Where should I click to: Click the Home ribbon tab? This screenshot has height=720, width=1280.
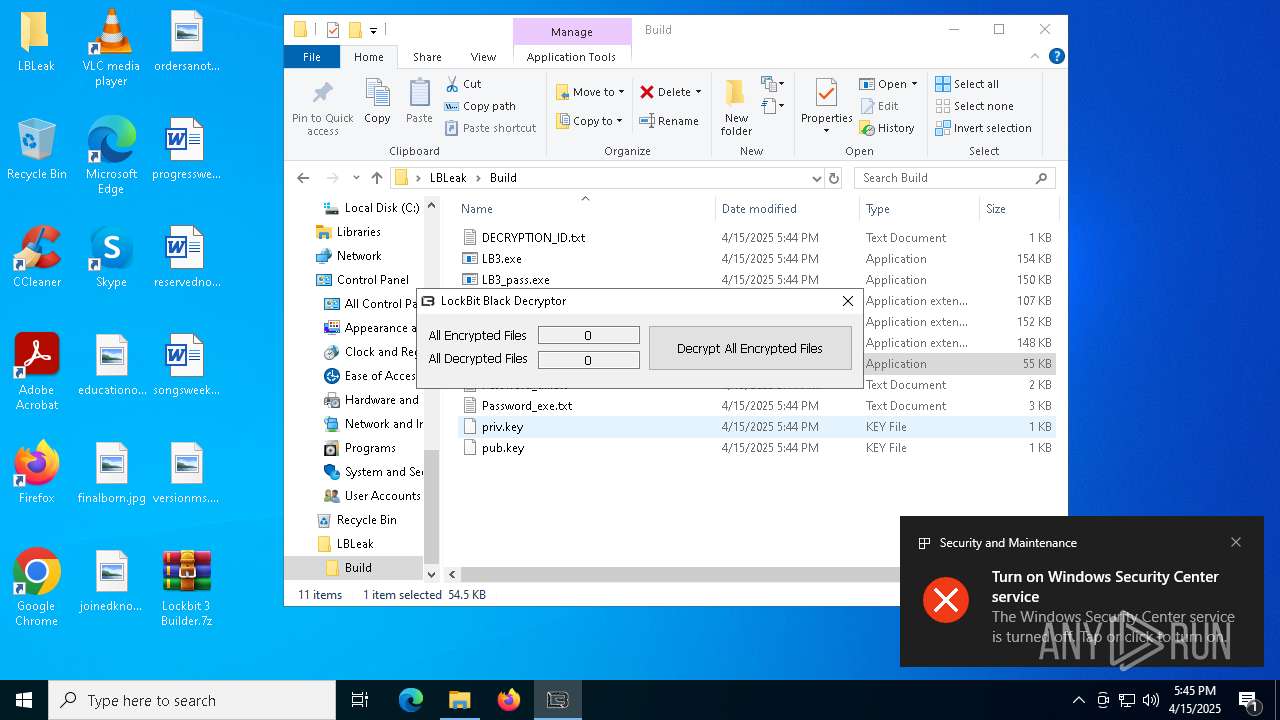(x=368, y=57)
